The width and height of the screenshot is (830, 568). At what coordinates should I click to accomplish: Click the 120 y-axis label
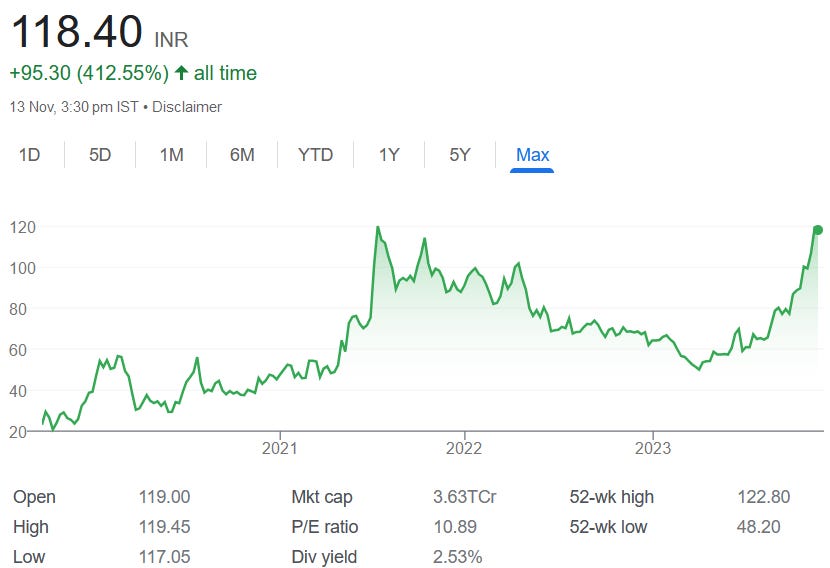point(23,227)
